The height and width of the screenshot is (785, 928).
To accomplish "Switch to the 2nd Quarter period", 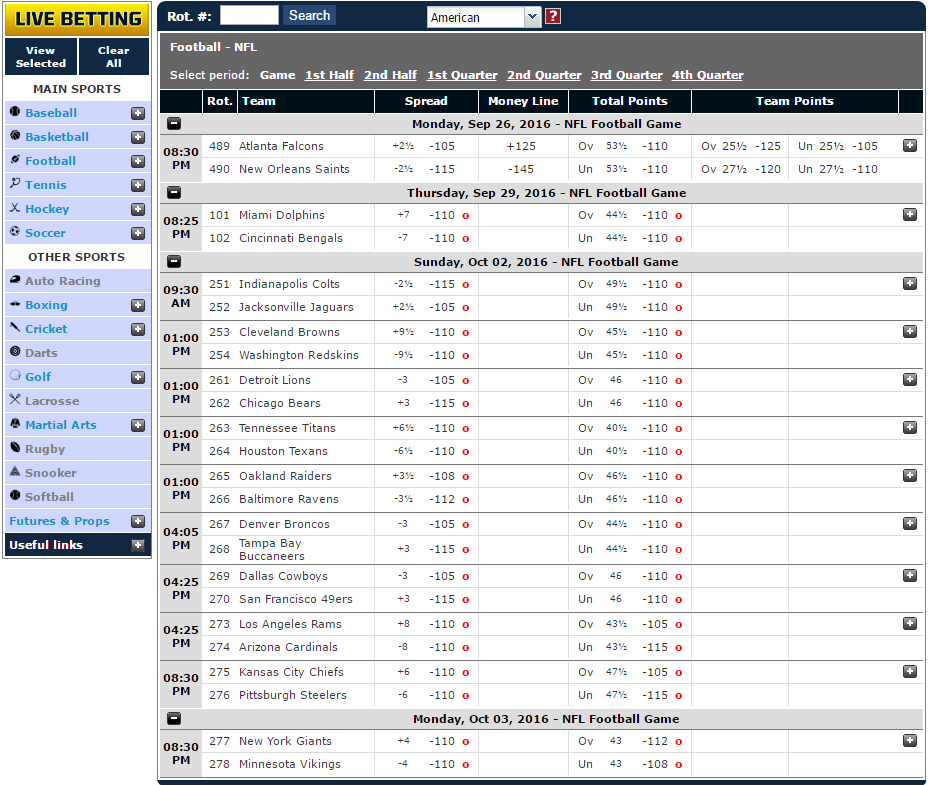I will coord(544,75).
